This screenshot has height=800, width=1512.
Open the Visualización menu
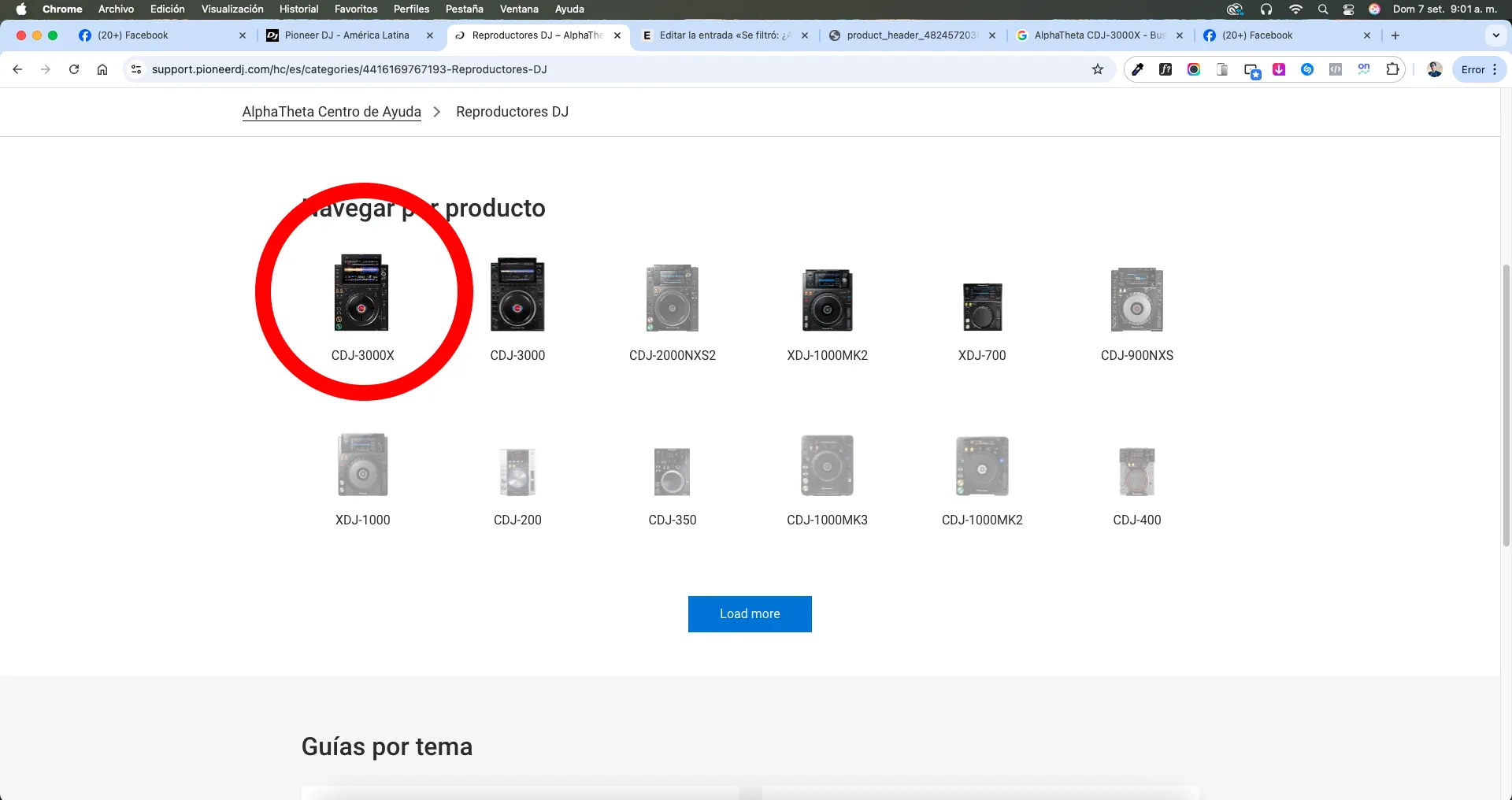pos(232,9)
